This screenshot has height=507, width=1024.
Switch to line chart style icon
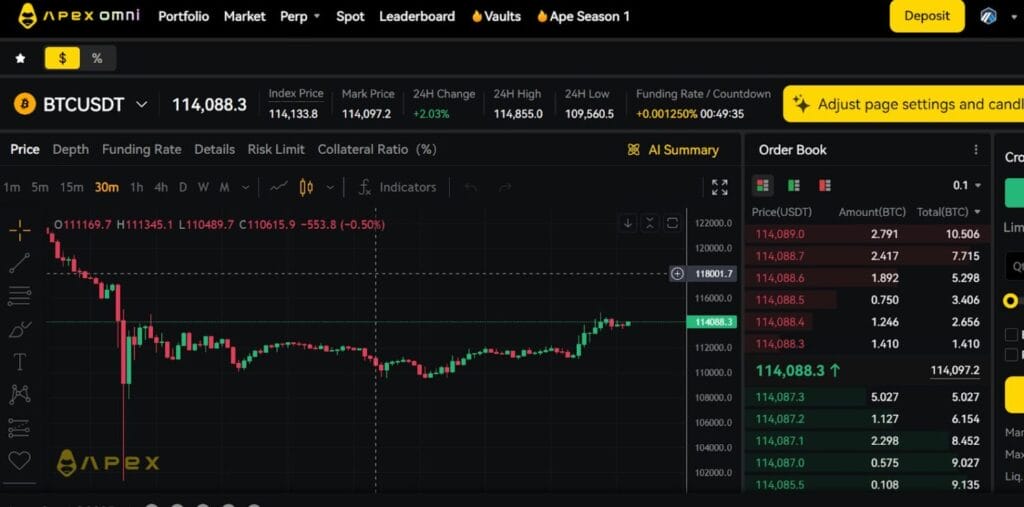279,188
